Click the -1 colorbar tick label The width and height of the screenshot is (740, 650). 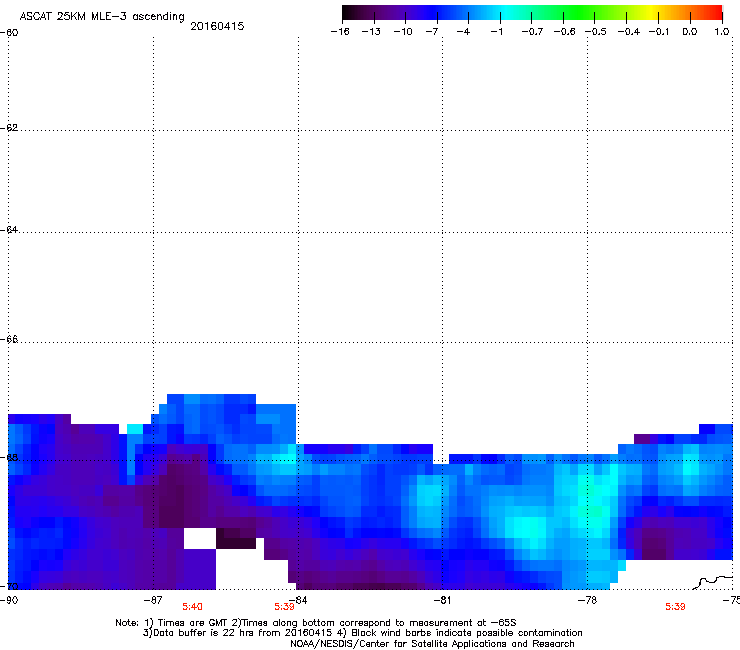(496, 32)
